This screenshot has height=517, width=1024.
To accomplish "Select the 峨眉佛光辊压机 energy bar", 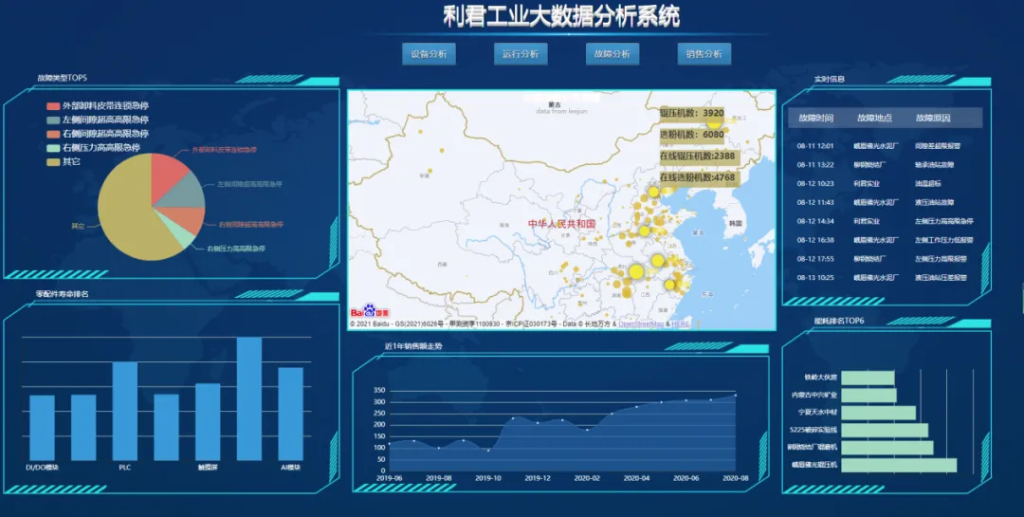I will (898, 465).
